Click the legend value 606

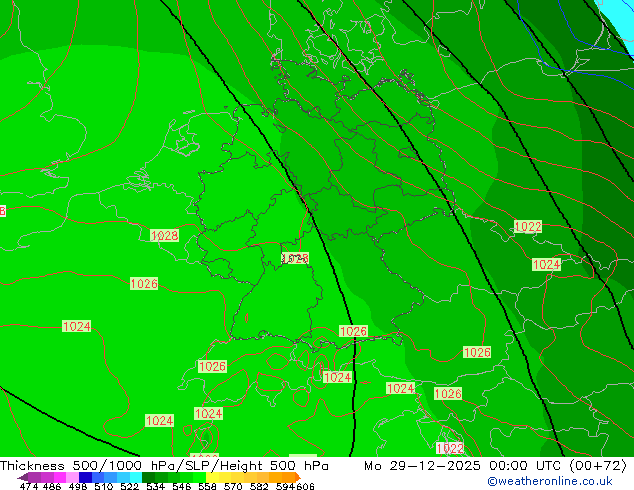[305, 486]
